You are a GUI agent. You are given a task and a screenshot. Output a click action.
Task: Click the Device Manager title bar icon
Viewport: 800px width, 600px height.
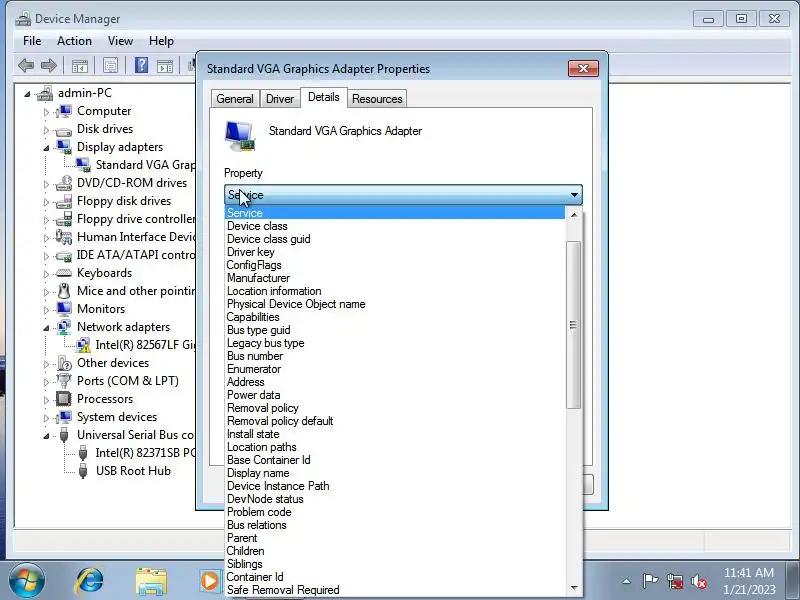(23, 19)
